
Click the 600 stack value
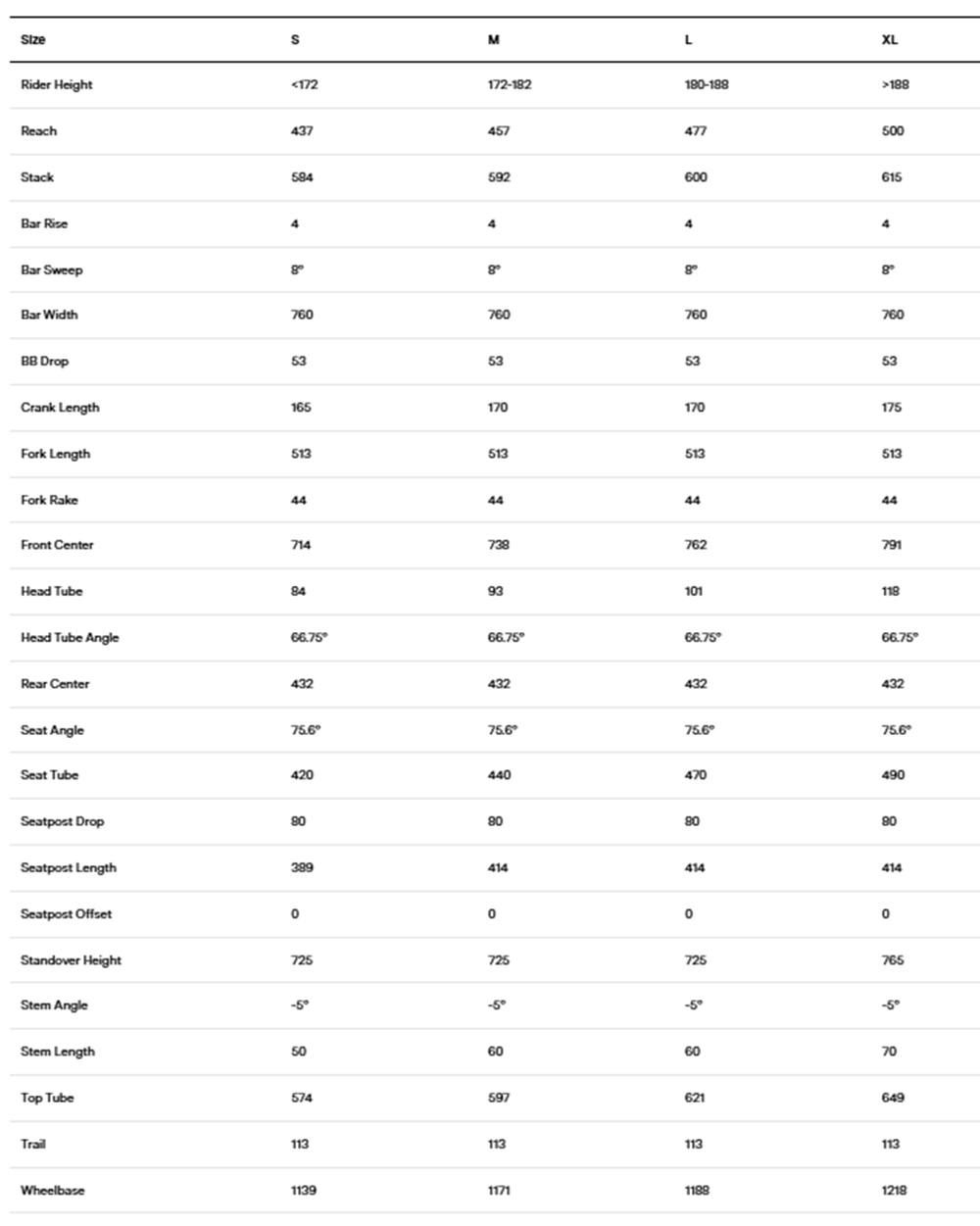[x=696, y=177]
